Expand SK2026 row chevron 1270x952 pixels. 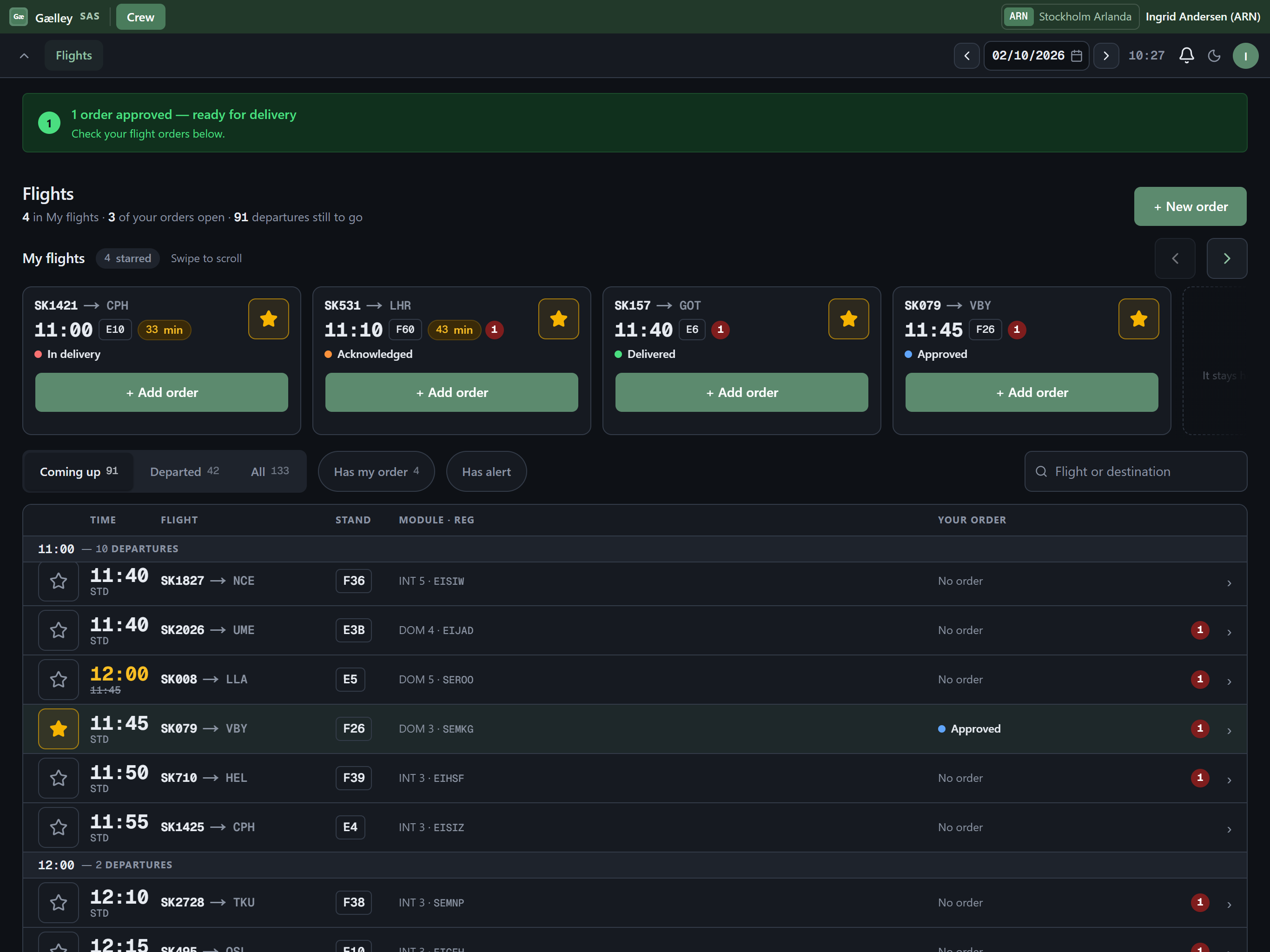pyautogui.click(x=1229, y=632)
